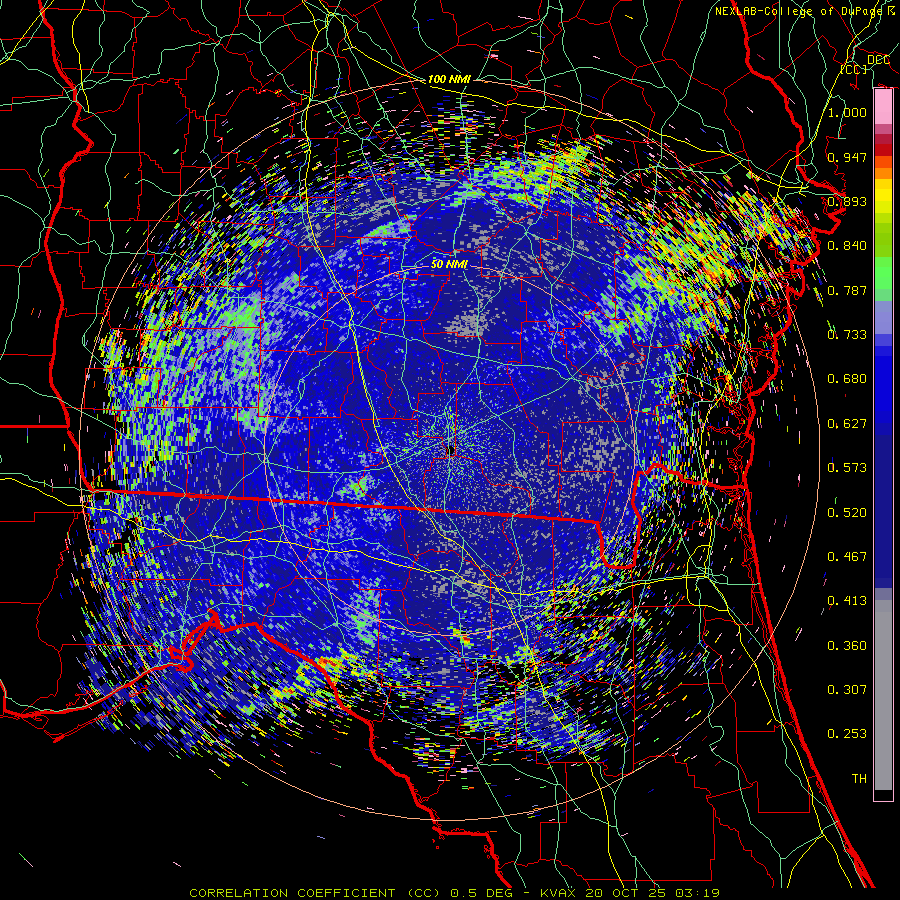Click the Correlation Coefficient KVAX caption text
900x900 pixels.
click(x=454, y=893)
